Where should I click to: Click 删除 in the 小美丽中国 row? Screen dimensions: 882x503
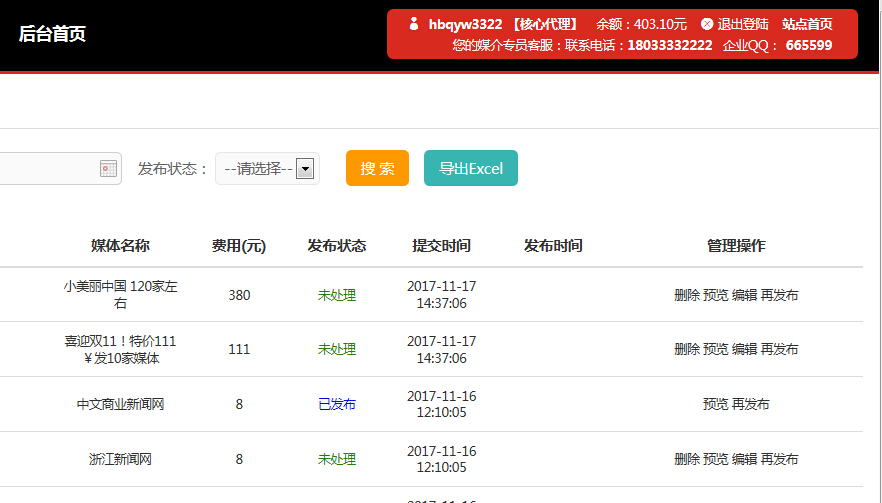coord(687,295)
